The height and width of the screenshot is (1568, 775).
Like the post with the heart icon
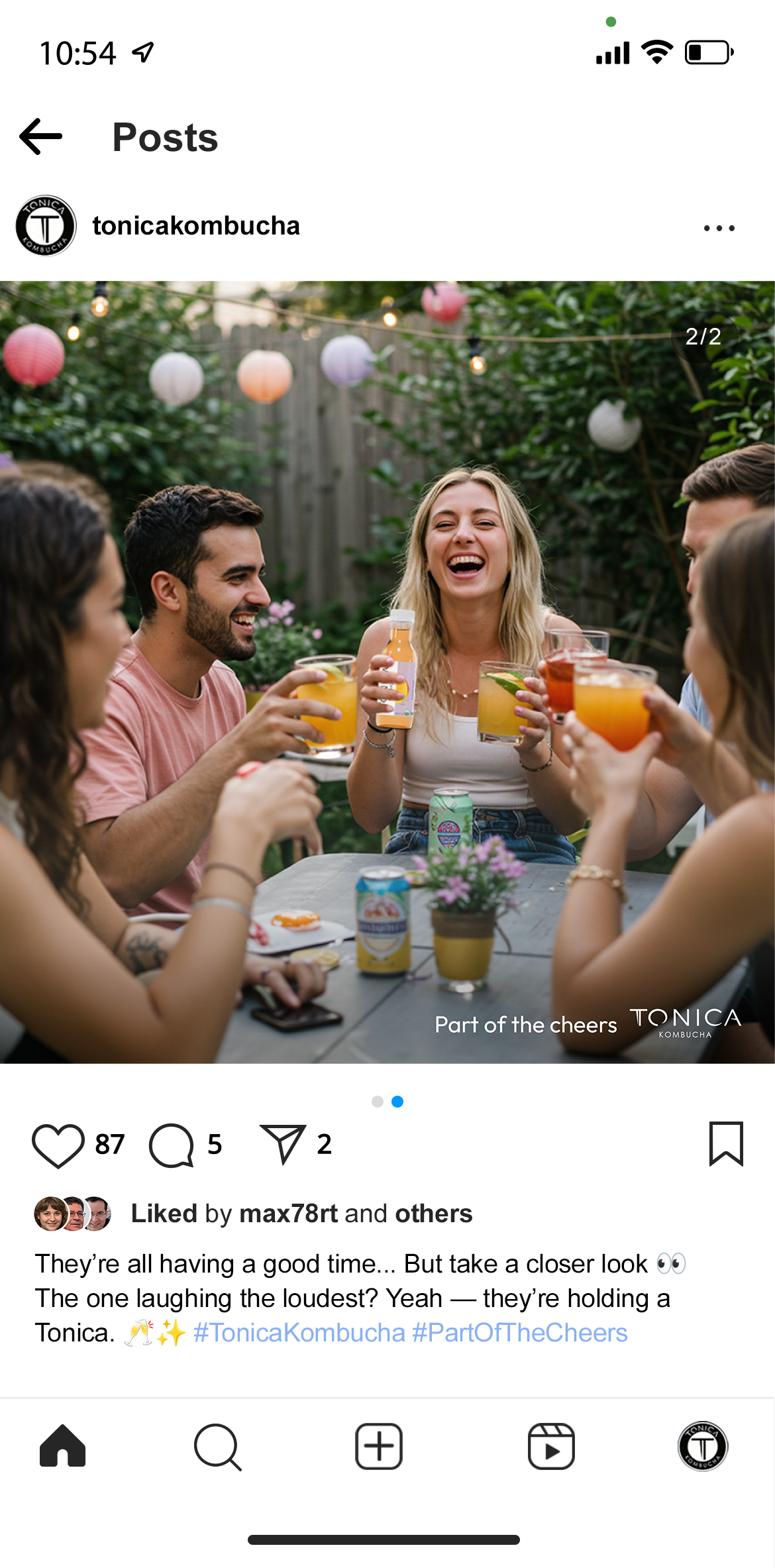[58, 1145]
